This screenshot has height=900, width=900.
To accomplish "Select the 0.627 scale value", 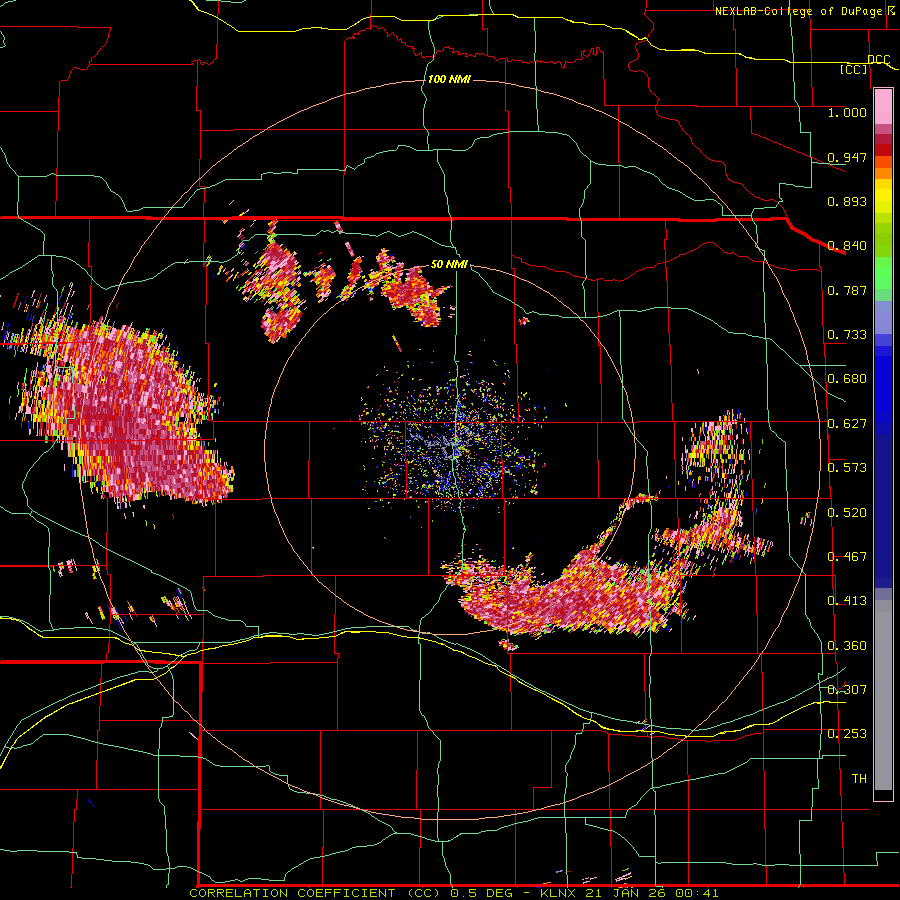I will 847,424.
